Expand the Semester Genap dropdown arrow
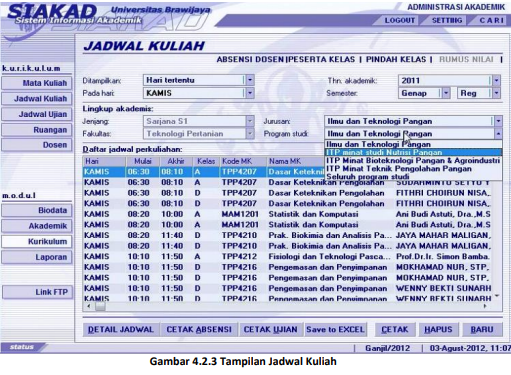The height and width of the screenshot is (375, 511). pos(446,93)
